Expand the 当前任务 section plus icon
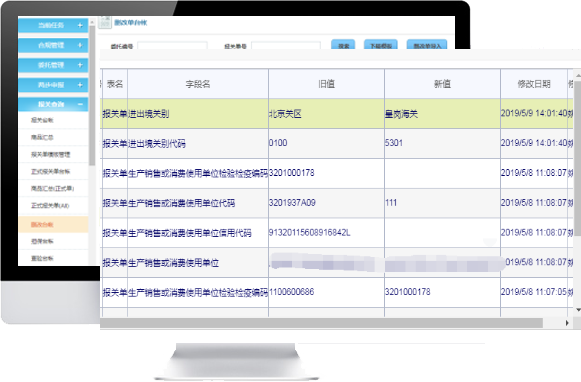Viewport: 581px width, 382px height. tap(80, 25)
